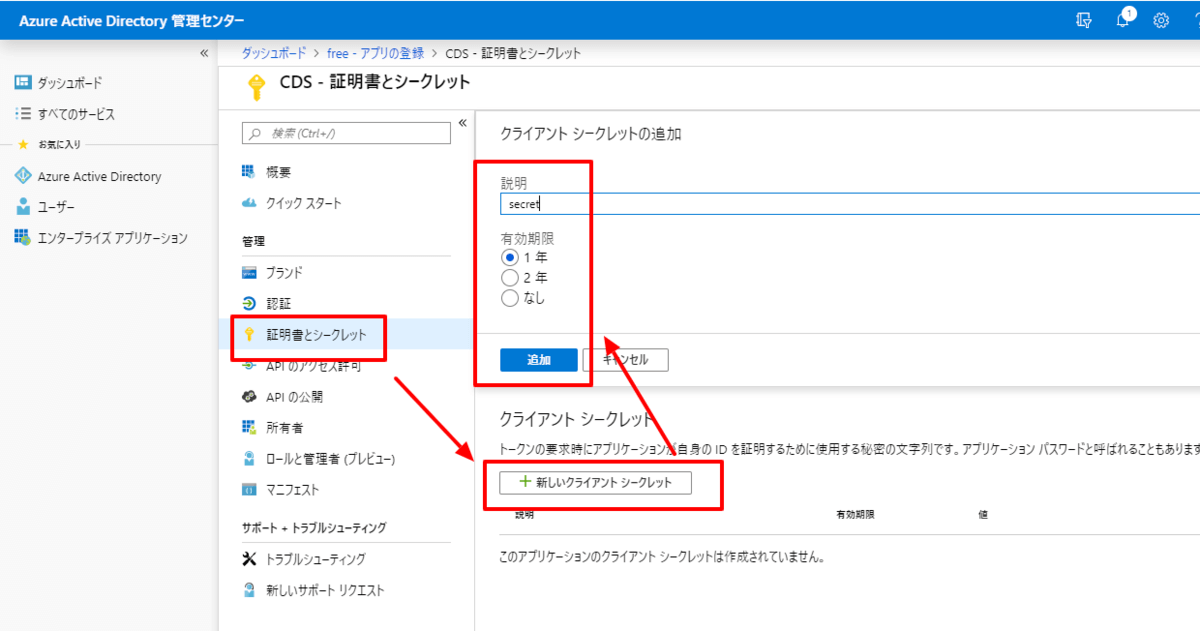Click the マニフェスト icon
The height and width of the screenshot is (631, 1200).
249,490
